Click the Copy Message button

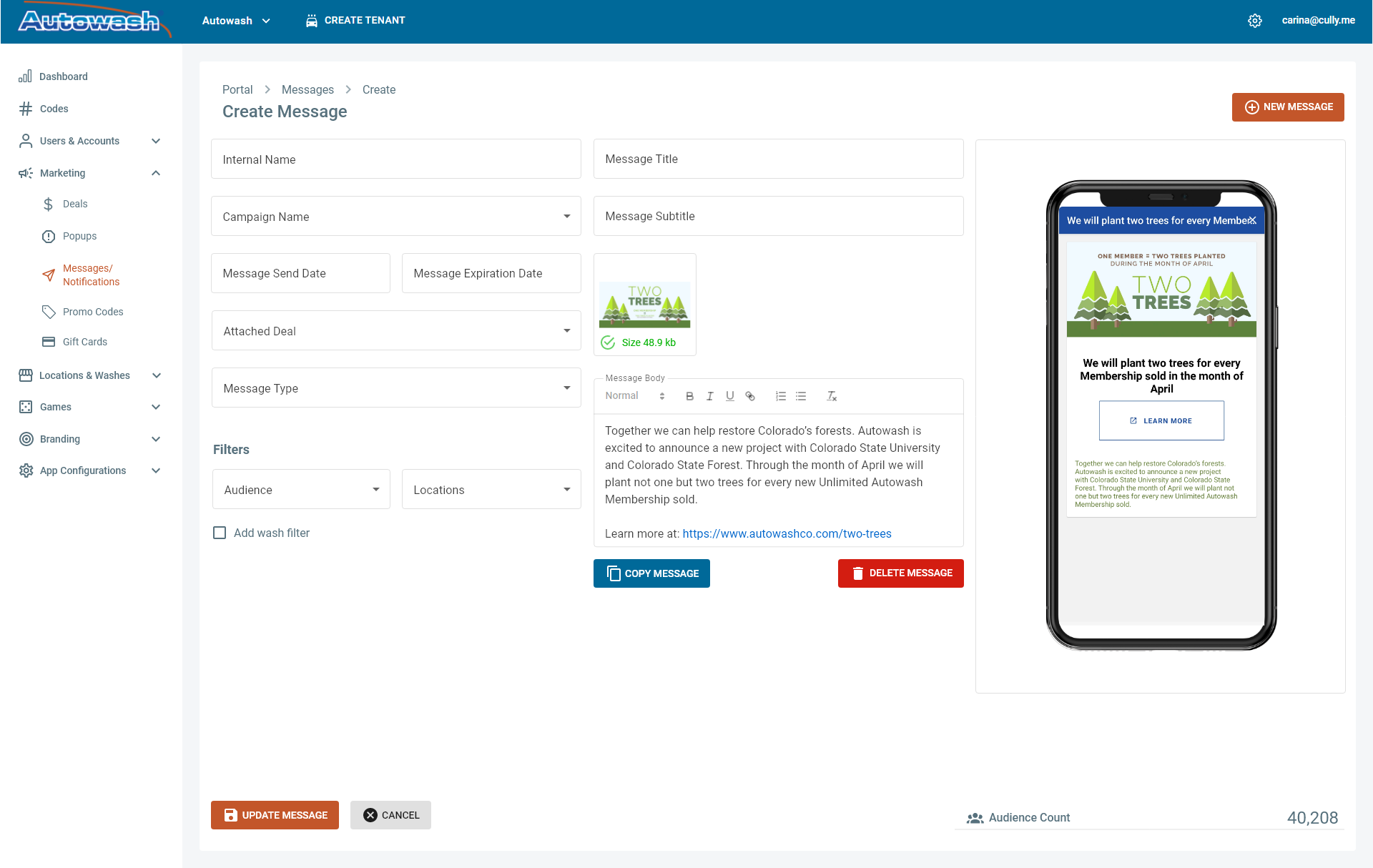[x=651, y=573]
